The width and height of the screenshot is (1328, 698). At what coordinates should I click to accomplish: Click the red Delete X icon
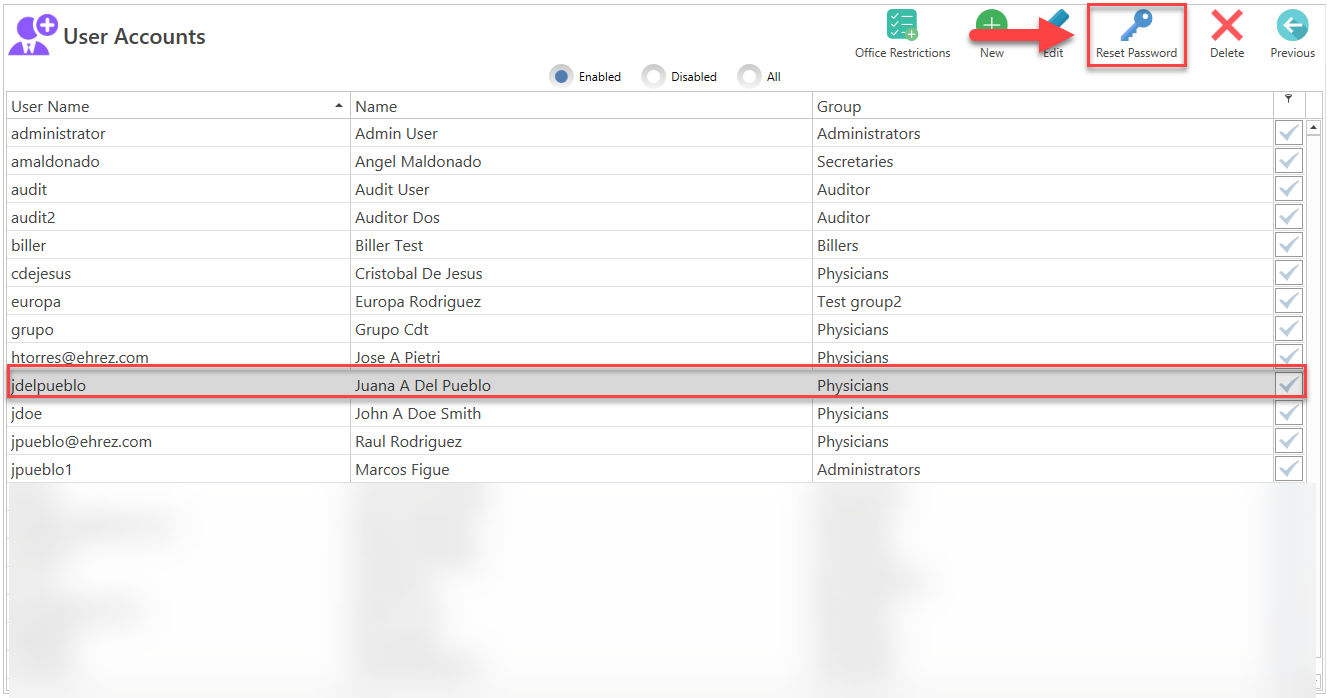click(x=1227, y=25)
